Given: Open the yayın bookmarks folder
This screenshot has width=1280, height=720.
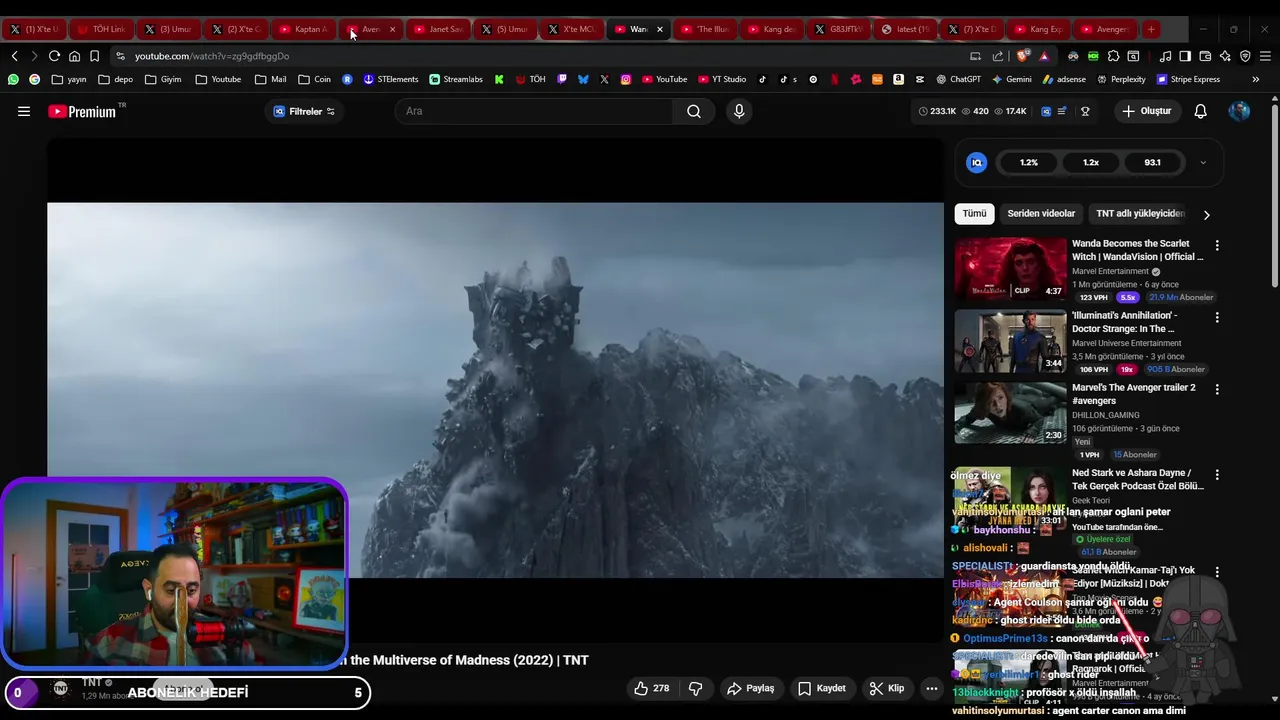Looking at the screenshot, I should coord(69,79).
